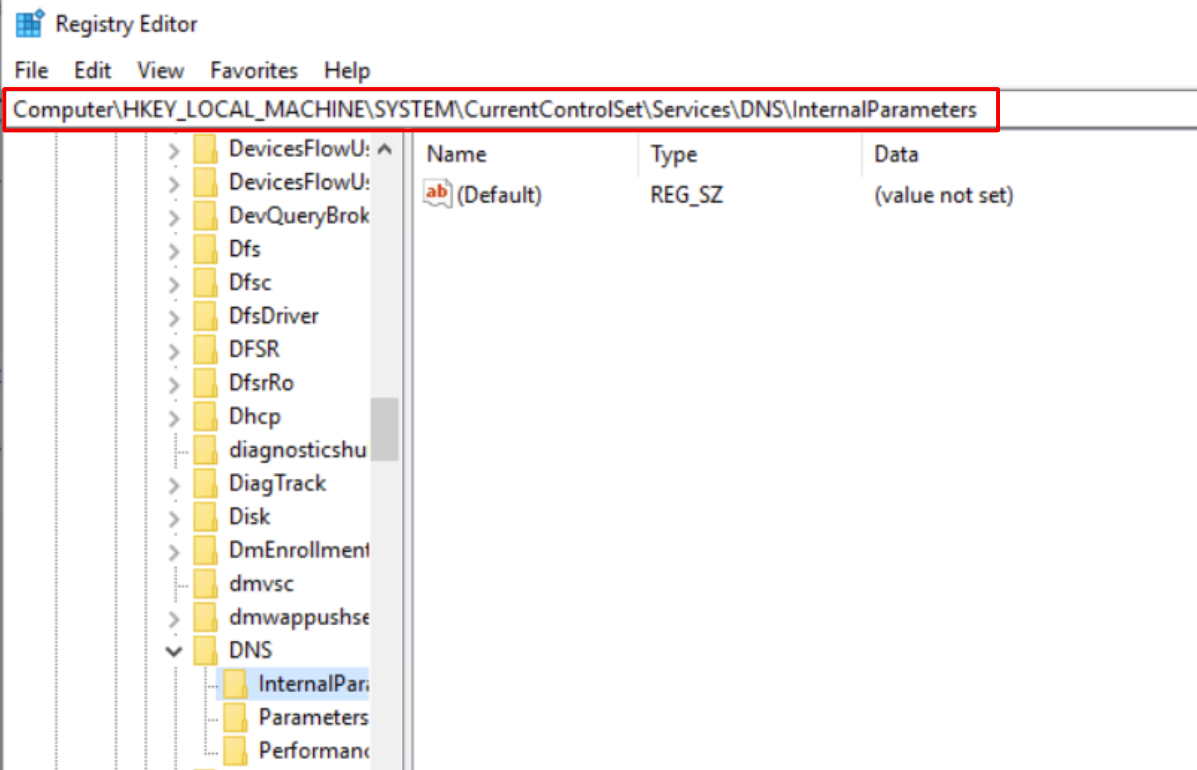
Task: Expand the DfsrRo key
Action: (174, 385)
